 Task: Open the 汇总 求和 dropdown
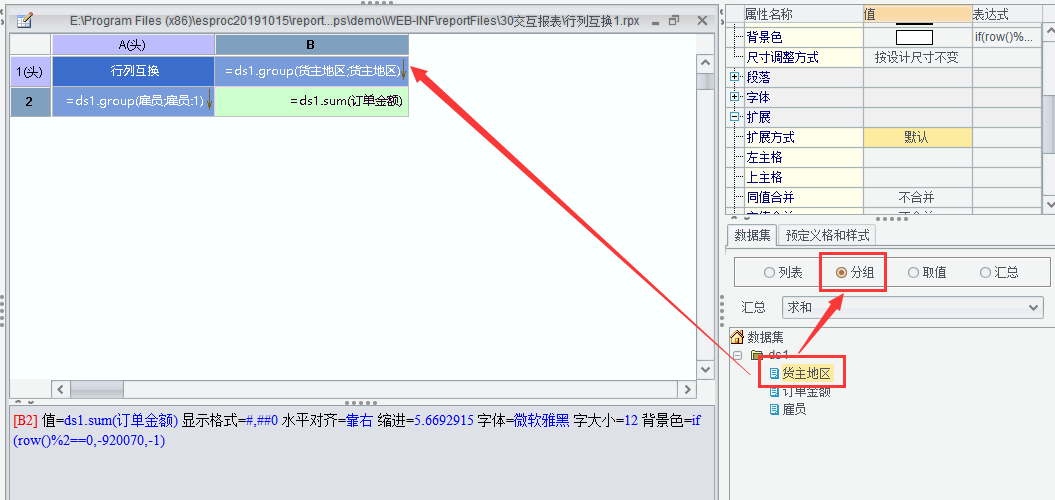point(912,308)
